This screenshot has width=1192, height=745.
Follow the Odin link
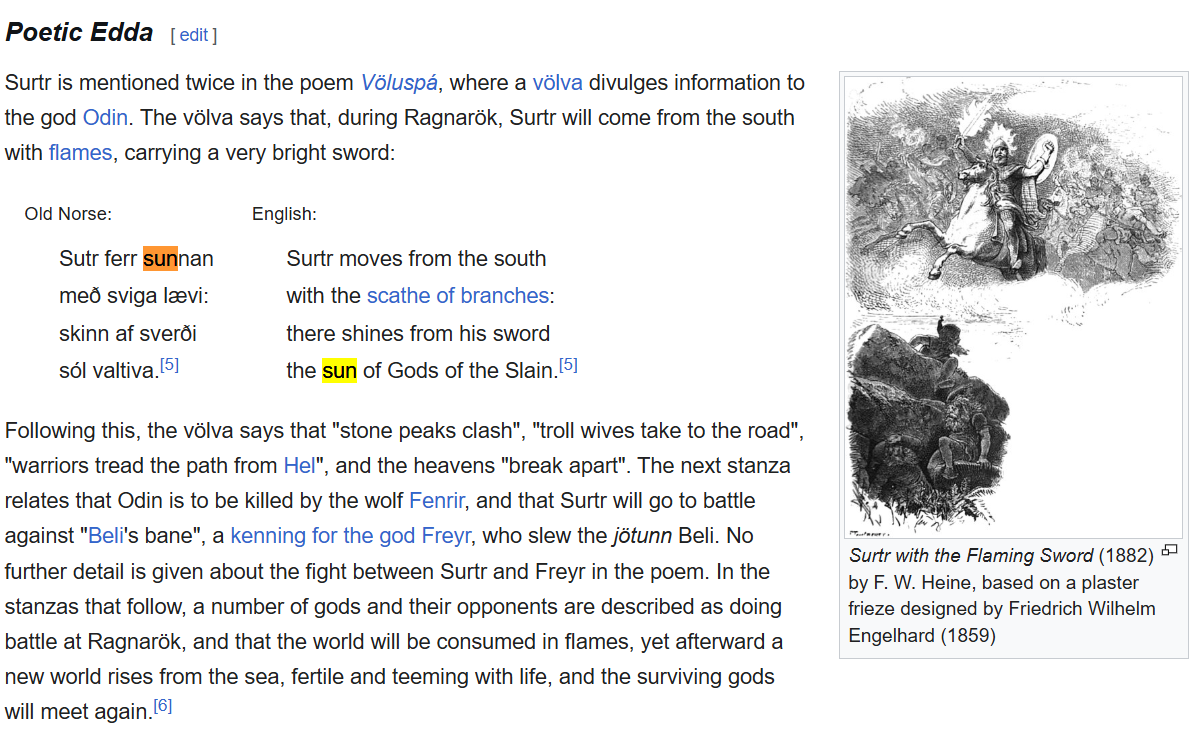105,117
